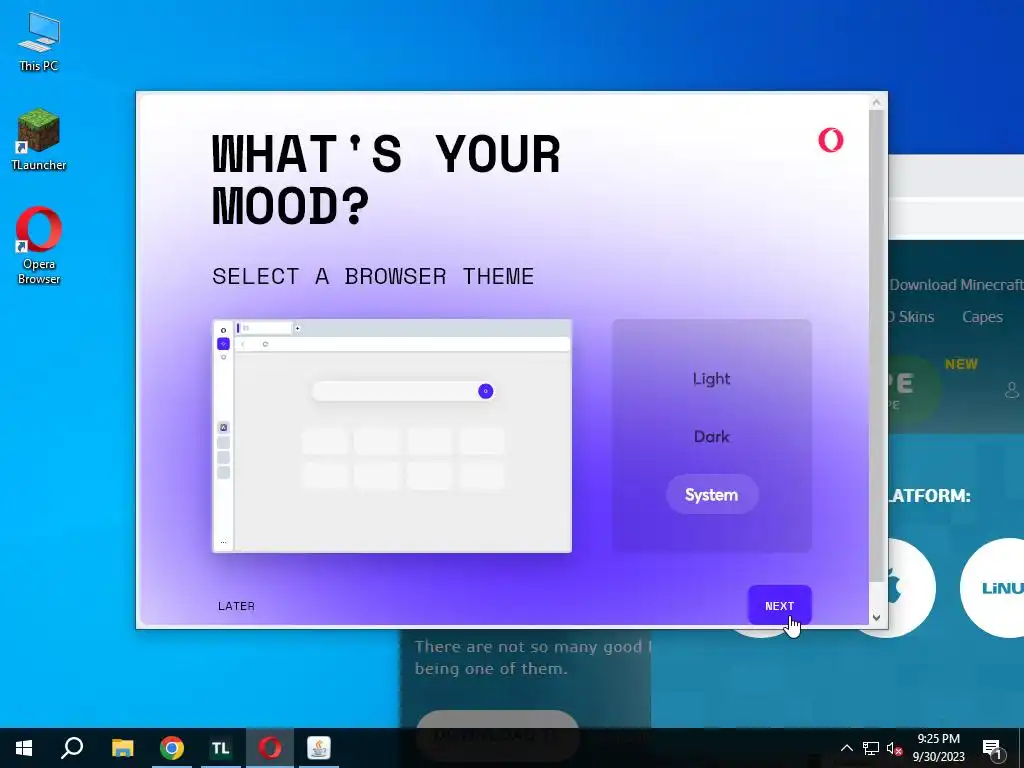Open This PC desktop icon
This screenshot has height=768, width=1024.
[x=39, y=41]
